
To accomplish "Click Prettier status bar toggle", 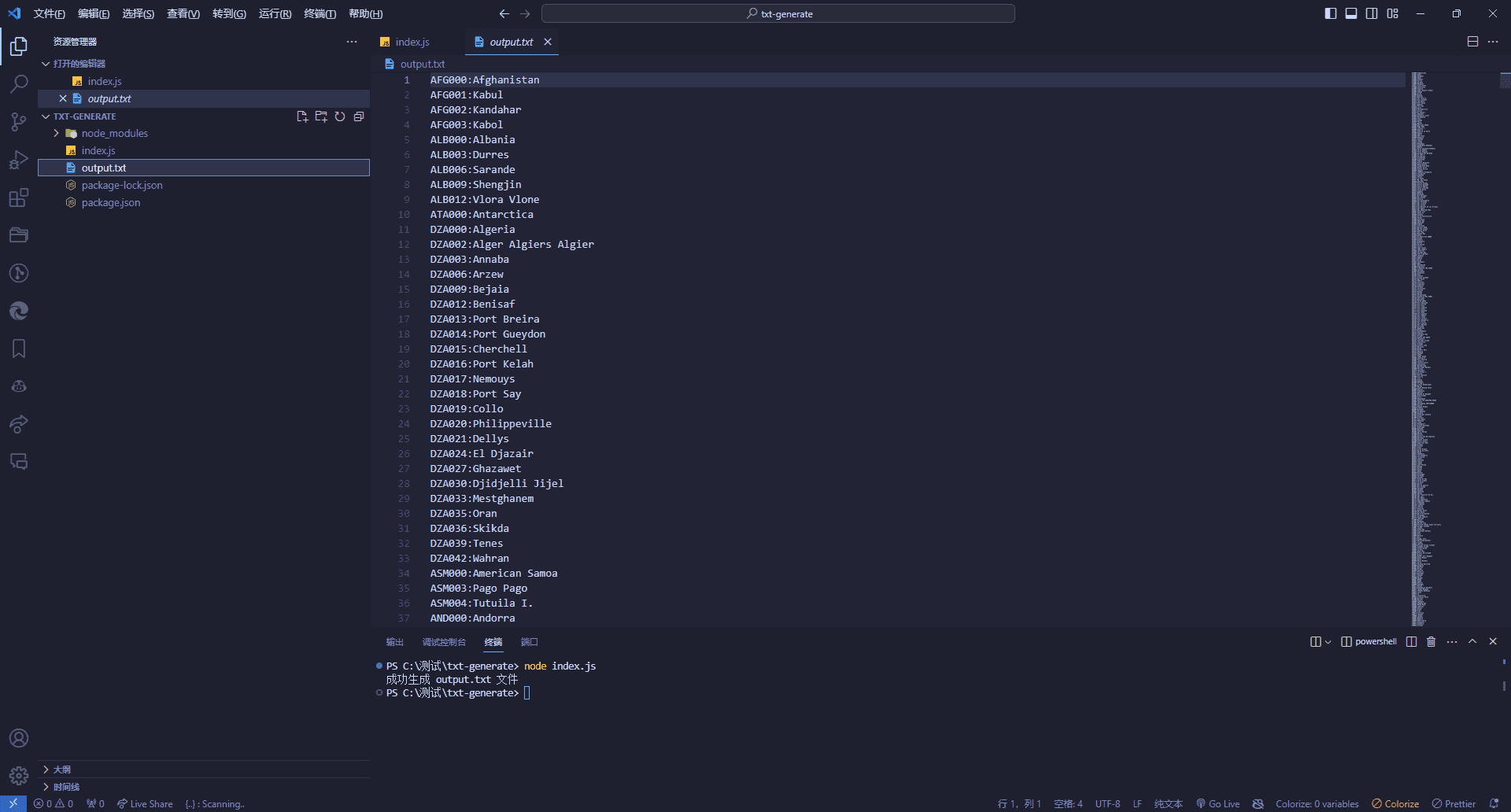I will point(1454,804).
